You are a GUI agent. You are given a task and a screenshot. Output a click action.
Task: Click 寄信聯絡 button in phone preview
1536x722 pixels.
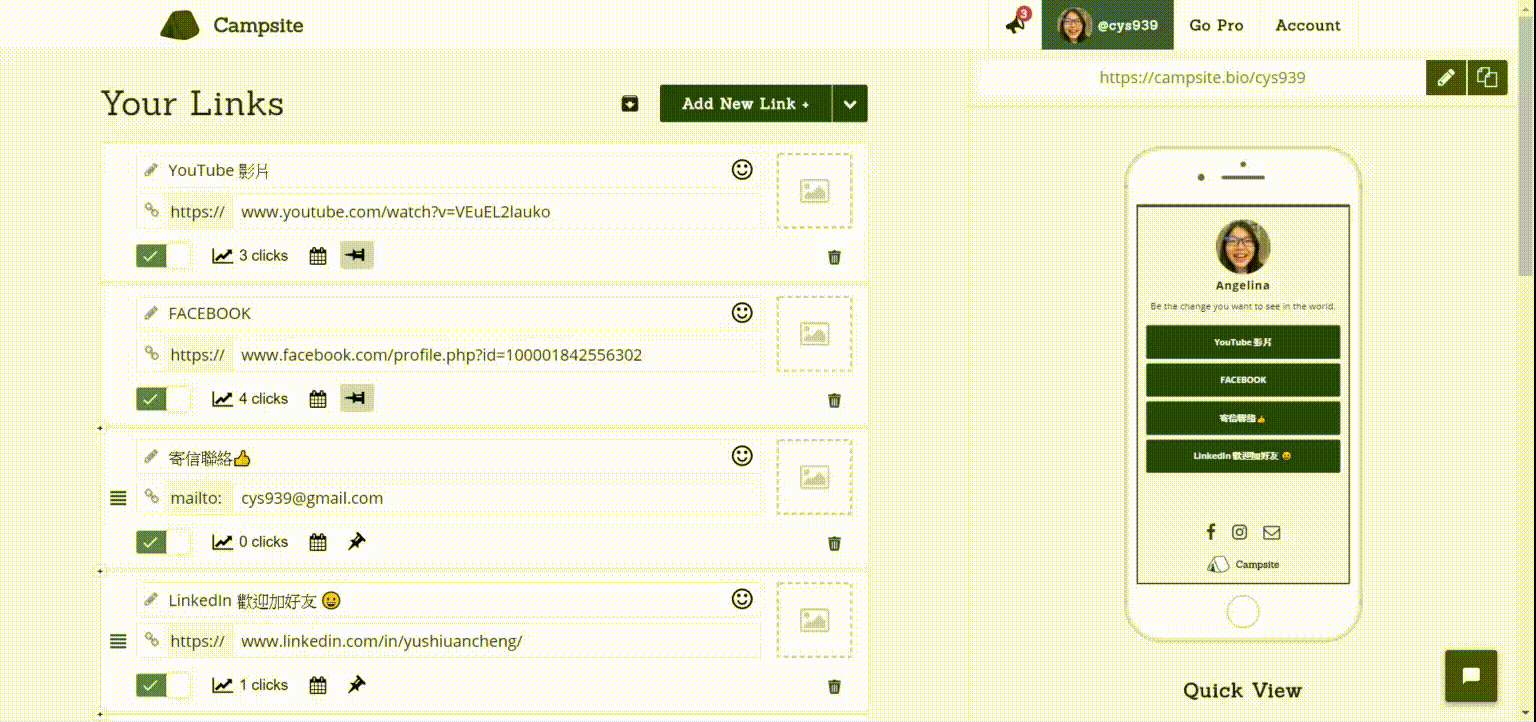pyautogui.click(x=1243, y=418)
